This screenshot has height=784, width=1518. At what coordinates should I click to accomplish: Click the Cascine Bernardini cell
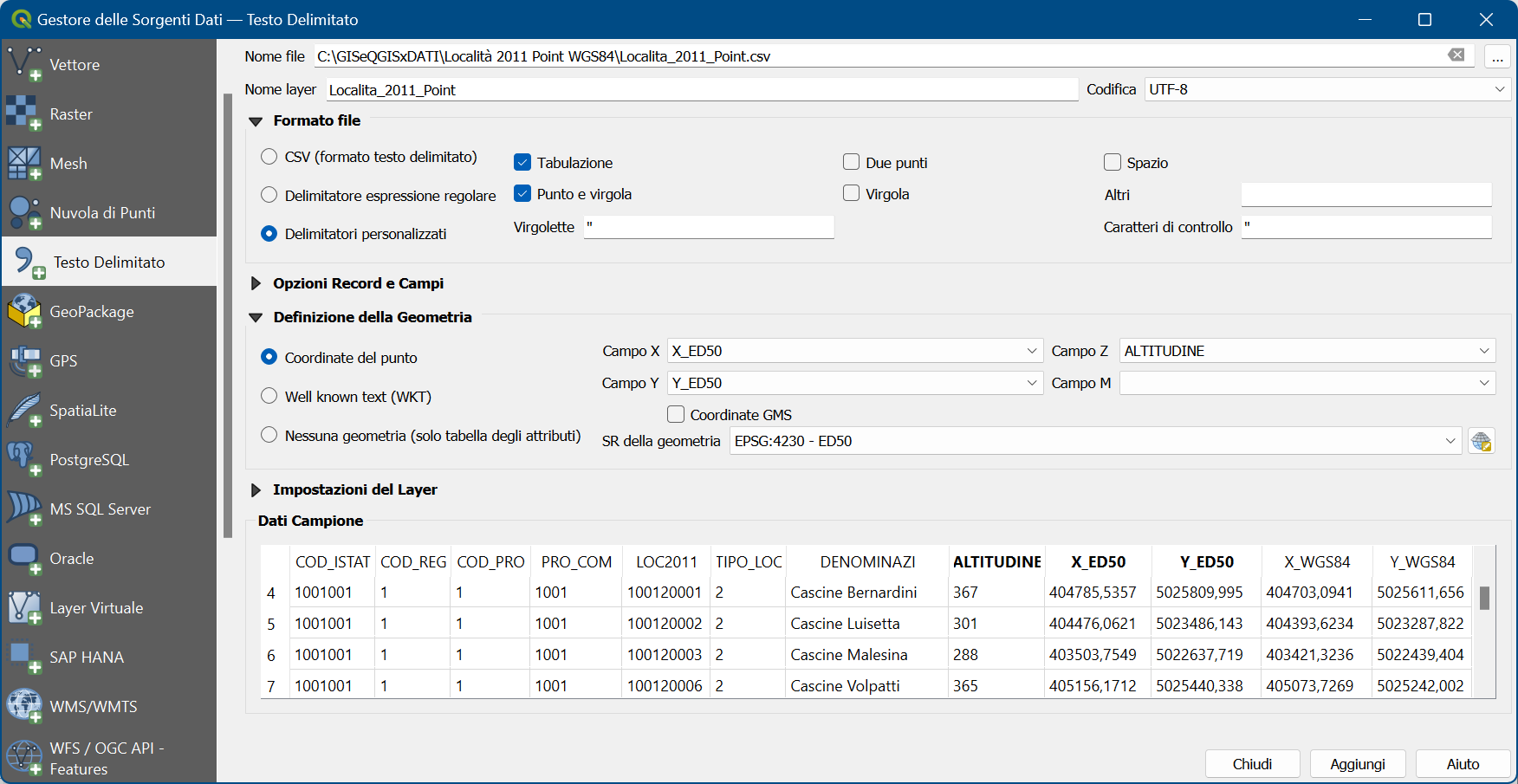click(x=866, y=593)
